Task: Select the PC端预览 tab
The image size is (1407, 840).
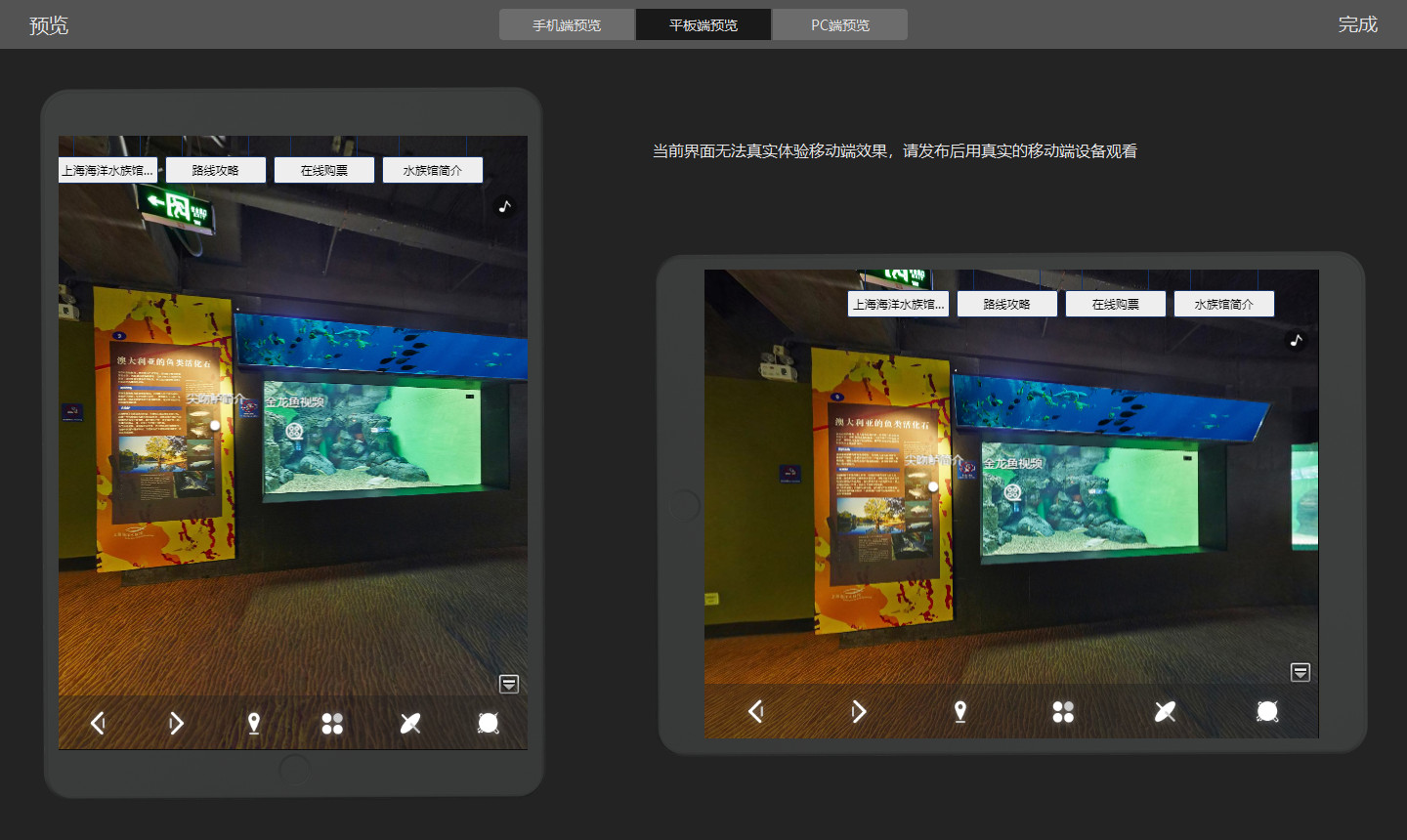Action: 839,24
